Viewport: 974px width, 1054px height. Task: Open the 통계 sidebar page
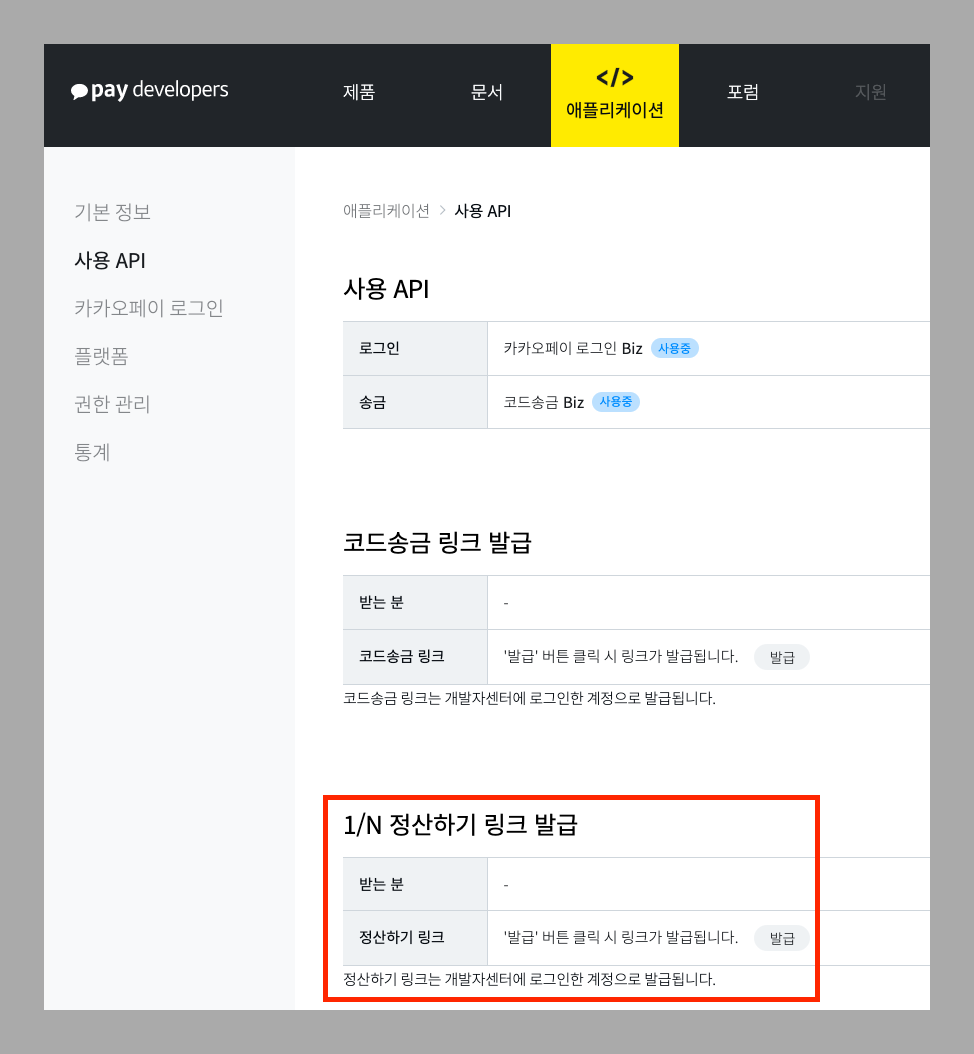tap(93, 452)
